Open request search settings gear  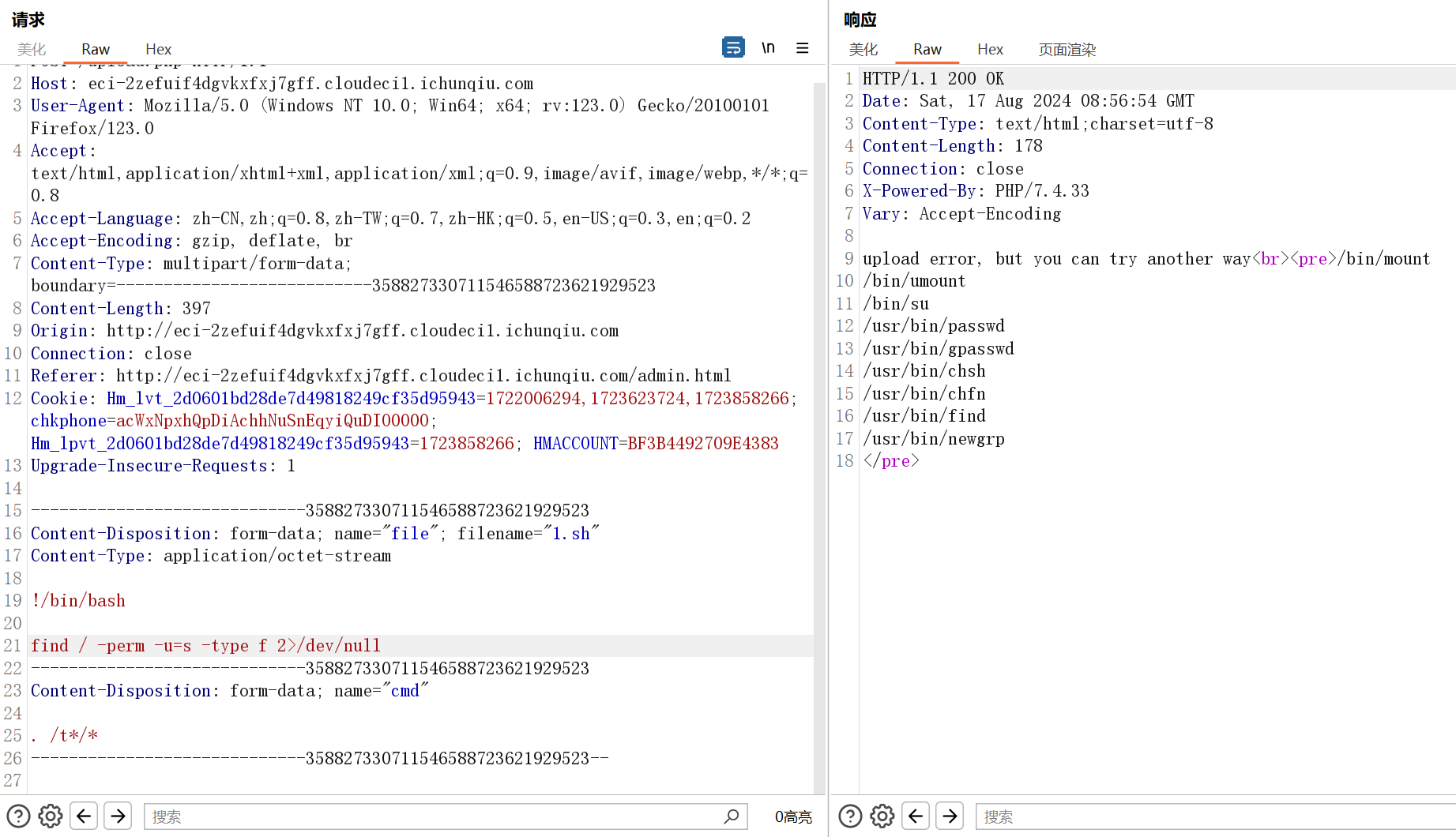pyautogui.click(x=51, y=816)
